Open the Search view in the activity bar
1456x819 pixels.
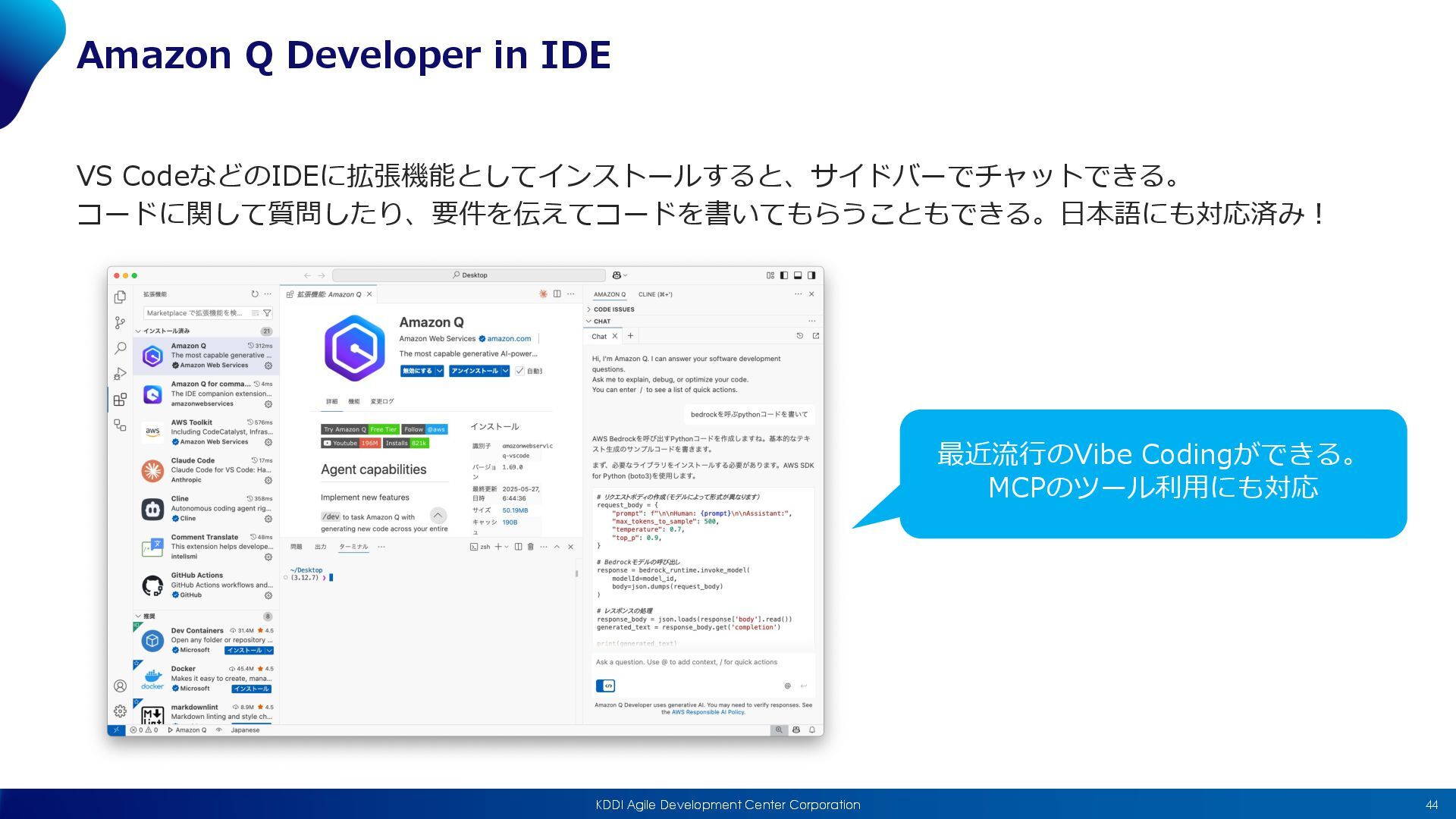tap(120, 348)
